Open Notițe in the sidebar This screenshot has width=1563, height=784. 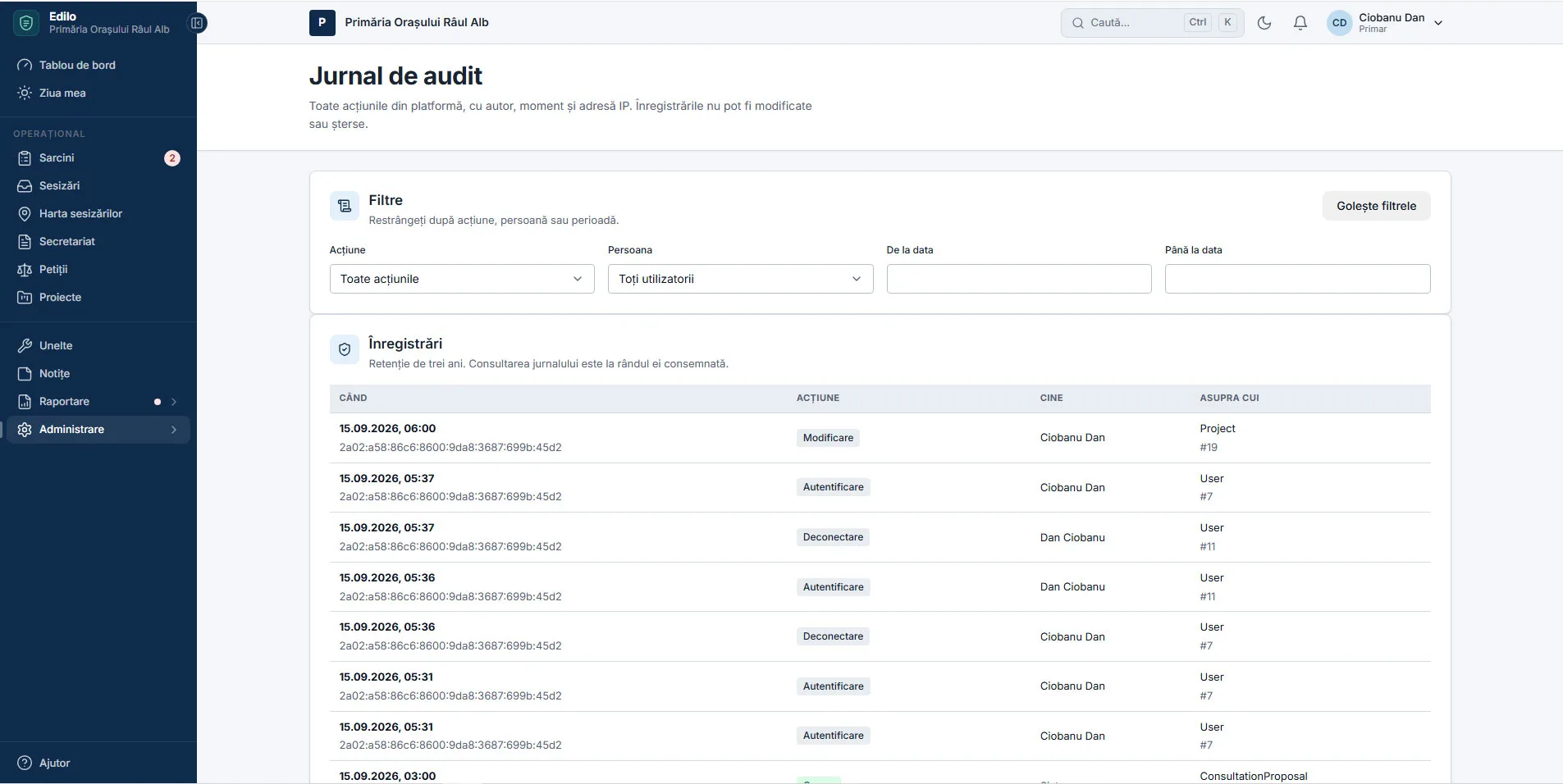pos(98,373)
